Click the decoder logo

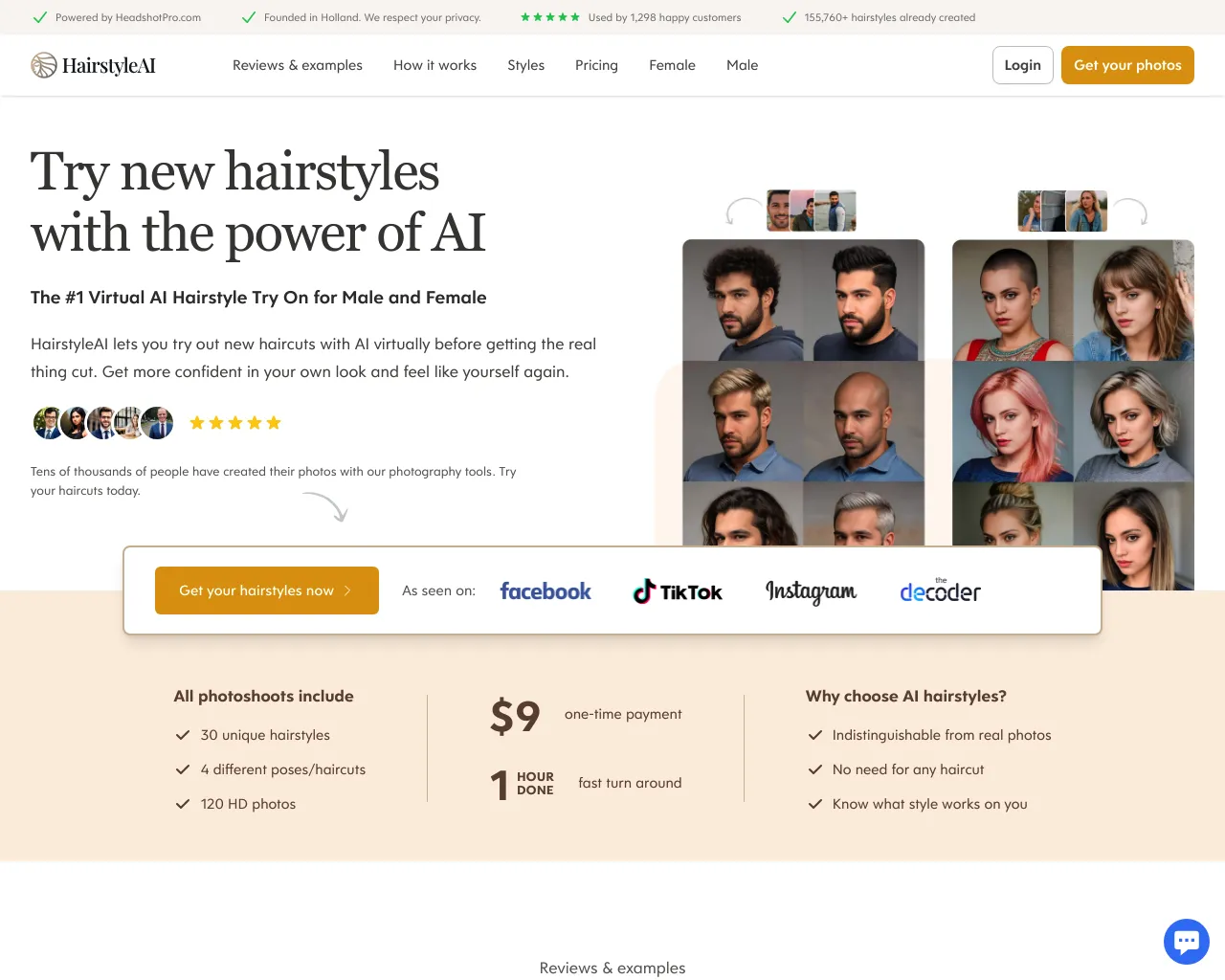[x=940, y=590]
